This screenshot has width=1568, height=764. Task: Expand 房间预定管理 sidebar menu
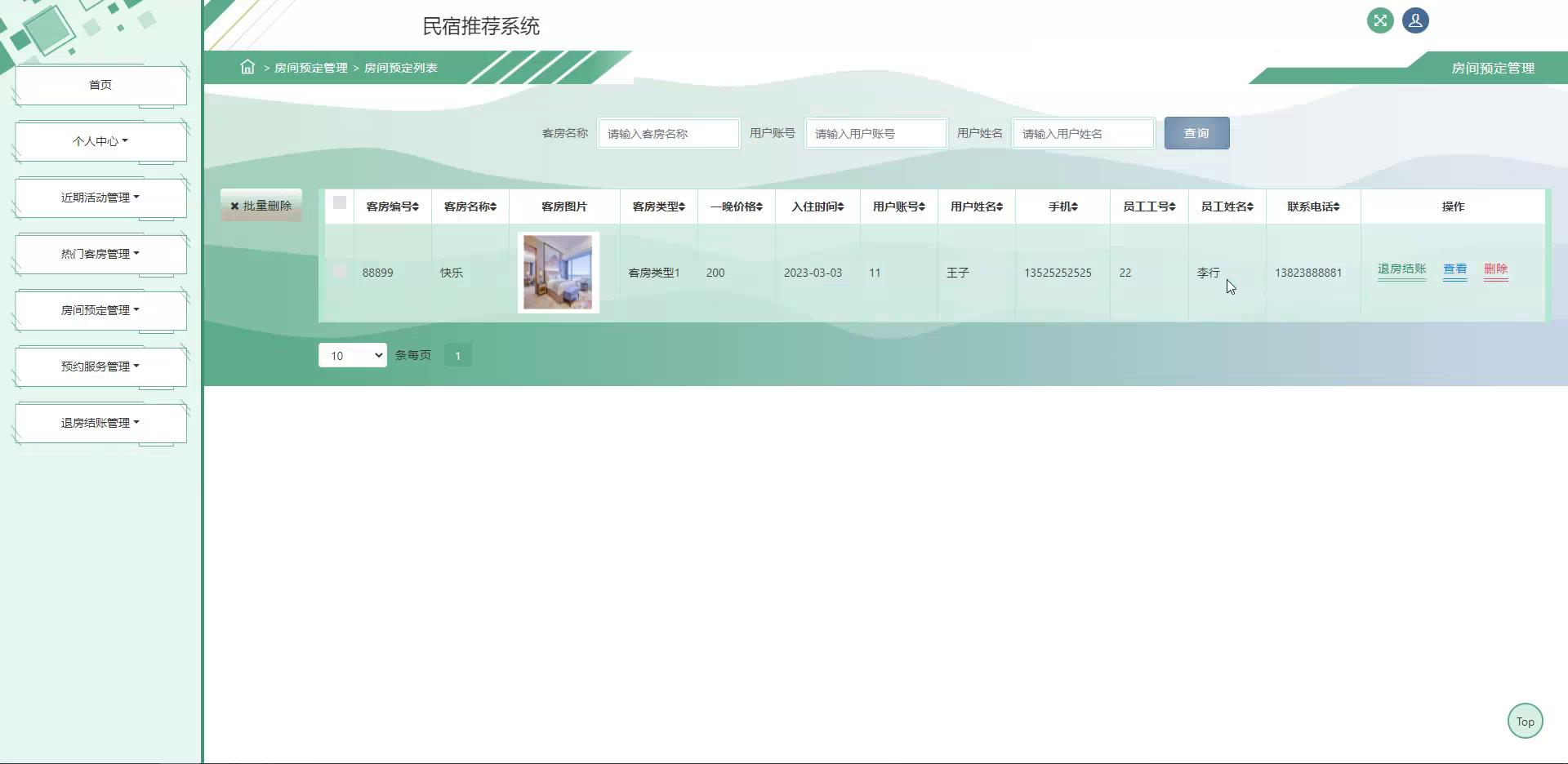click(100, 310)
